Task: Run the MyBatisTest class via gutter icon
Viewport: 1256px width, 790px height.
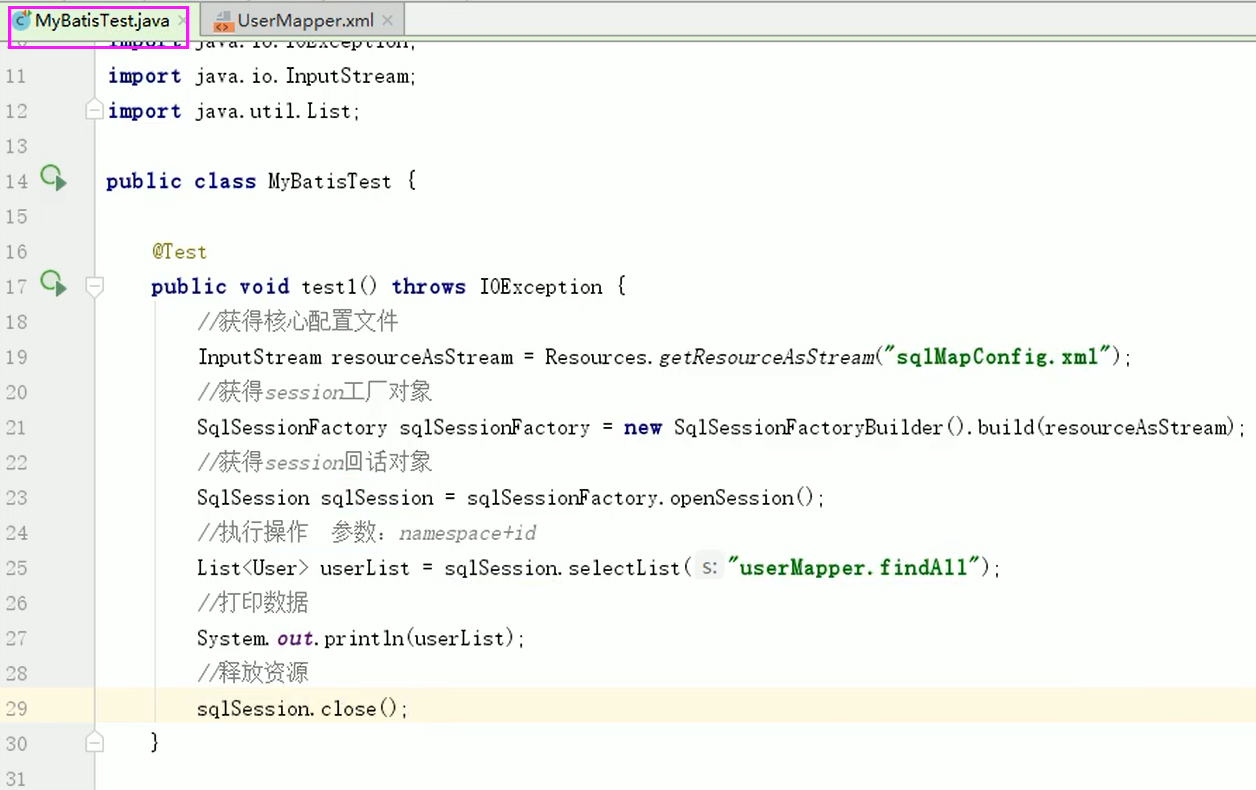Action: tap(53, 179)
